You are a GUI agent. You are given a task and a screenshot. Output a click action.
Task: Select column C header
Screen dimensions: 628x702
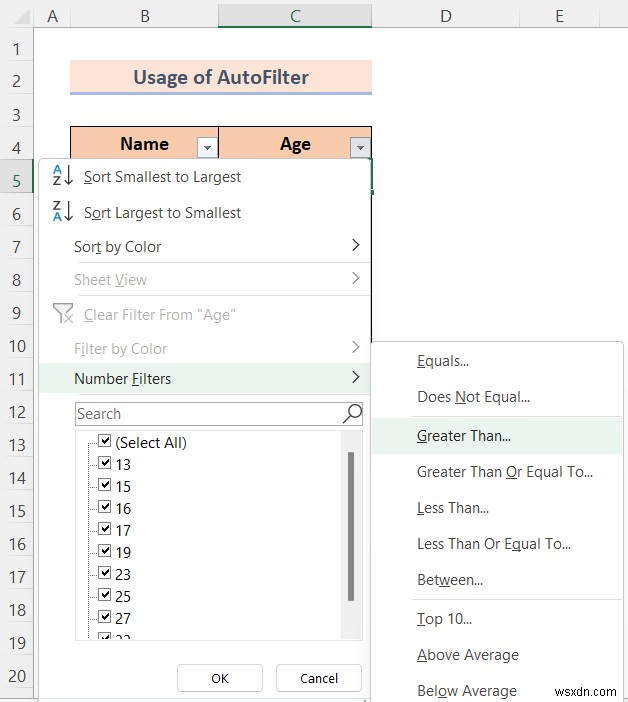(x=295, y=16)
